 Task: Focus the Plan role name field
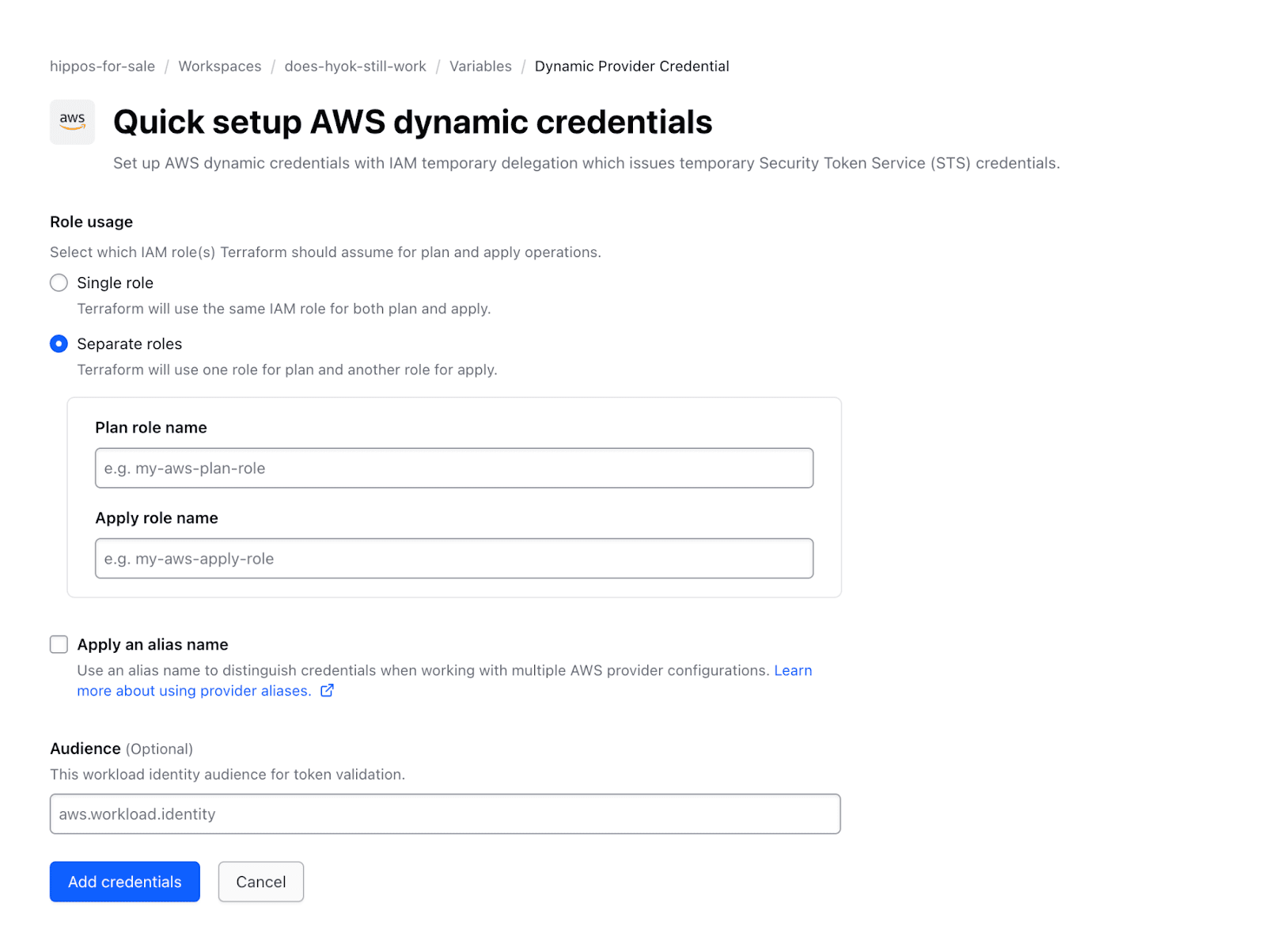click(x=453, y=468)
